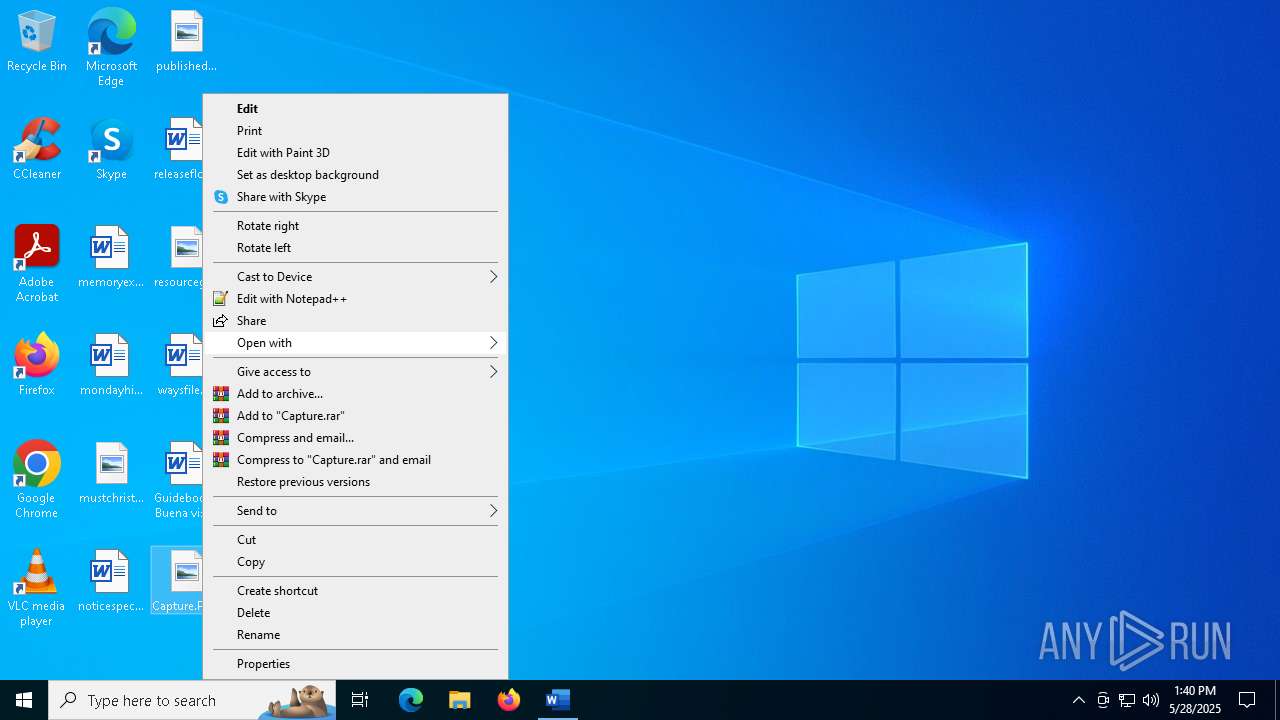1280x720 pixels.
Task: Expand the Open with submenu
Action: (x=355, y=343)
